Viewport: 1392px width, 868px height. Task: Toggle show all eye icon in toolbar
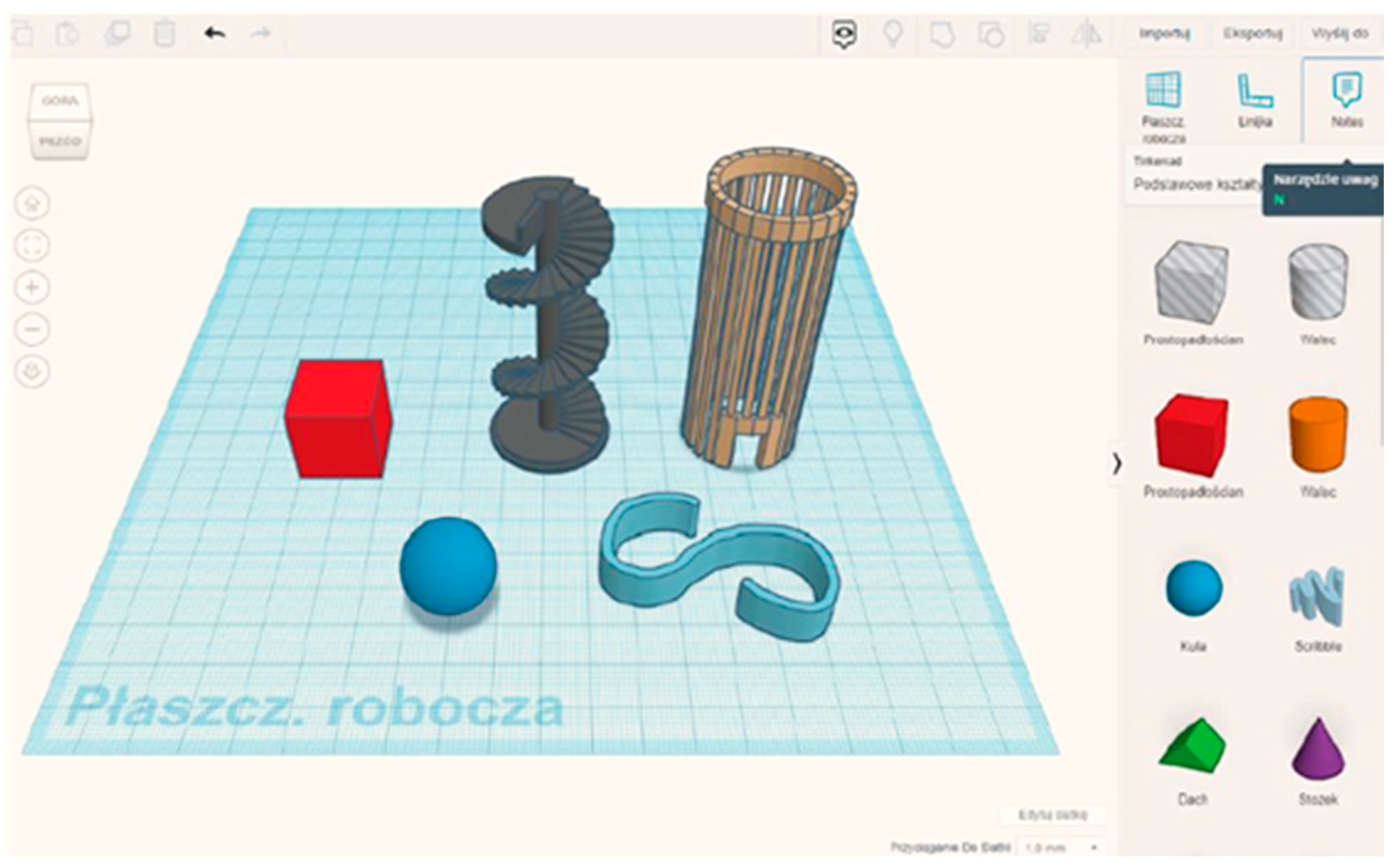click(844, 34)
